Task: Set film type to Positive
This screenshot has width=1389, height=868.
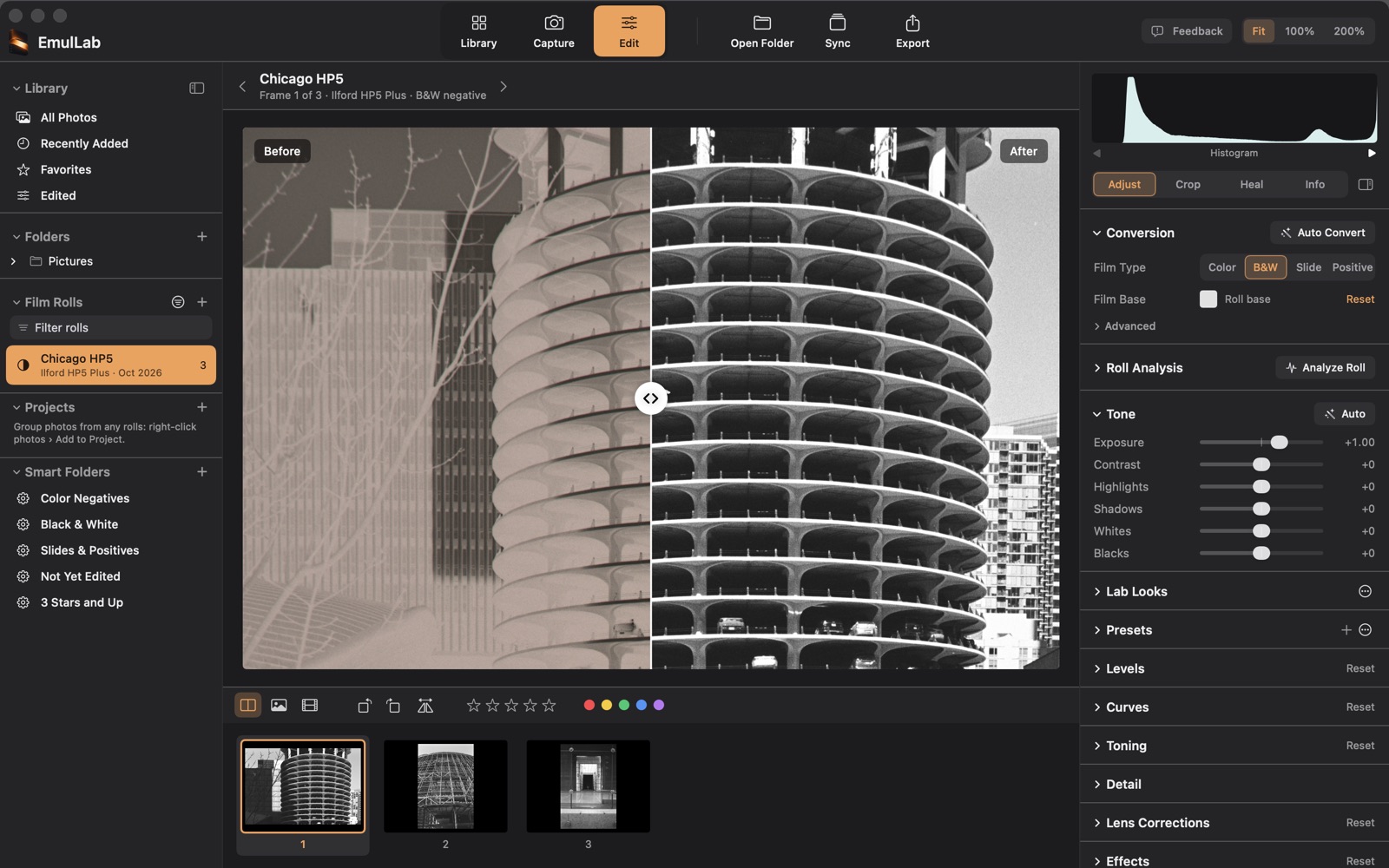Action: (1353, 267)
